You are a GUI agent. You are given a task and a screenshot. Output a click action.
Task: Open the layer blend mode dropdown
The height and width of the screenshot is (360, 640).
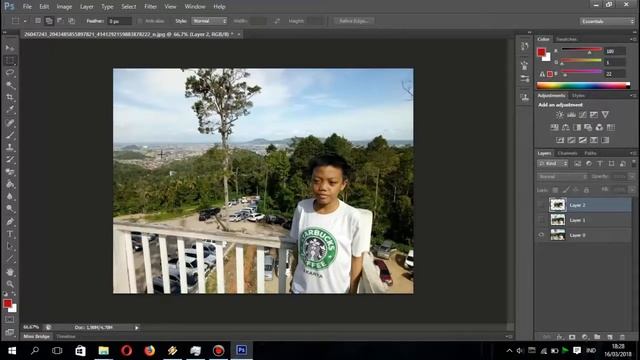pos(562,177)
